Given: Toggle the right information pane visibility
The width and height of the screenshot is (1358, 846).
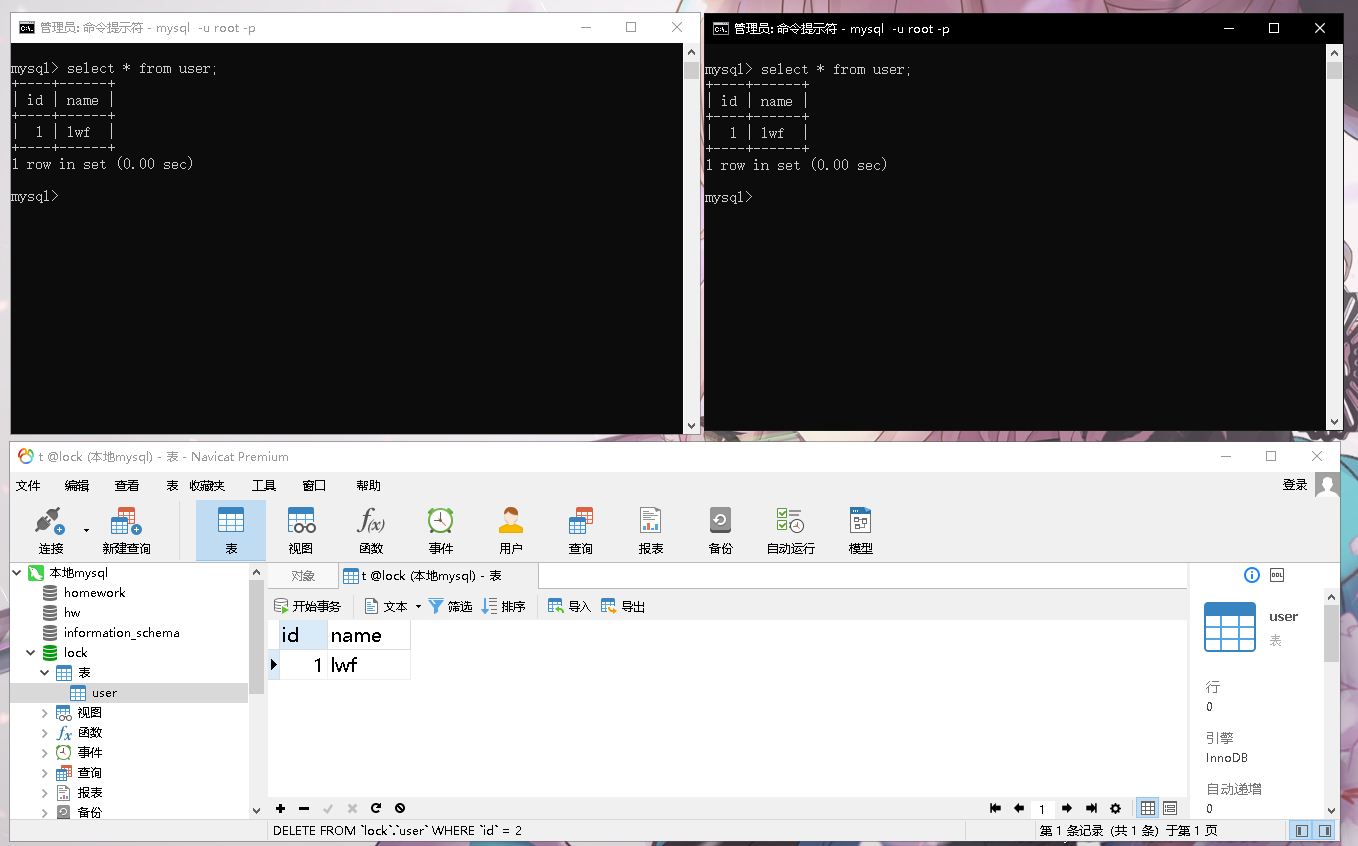Looking at the screenshot, I should pos(1325,830).
